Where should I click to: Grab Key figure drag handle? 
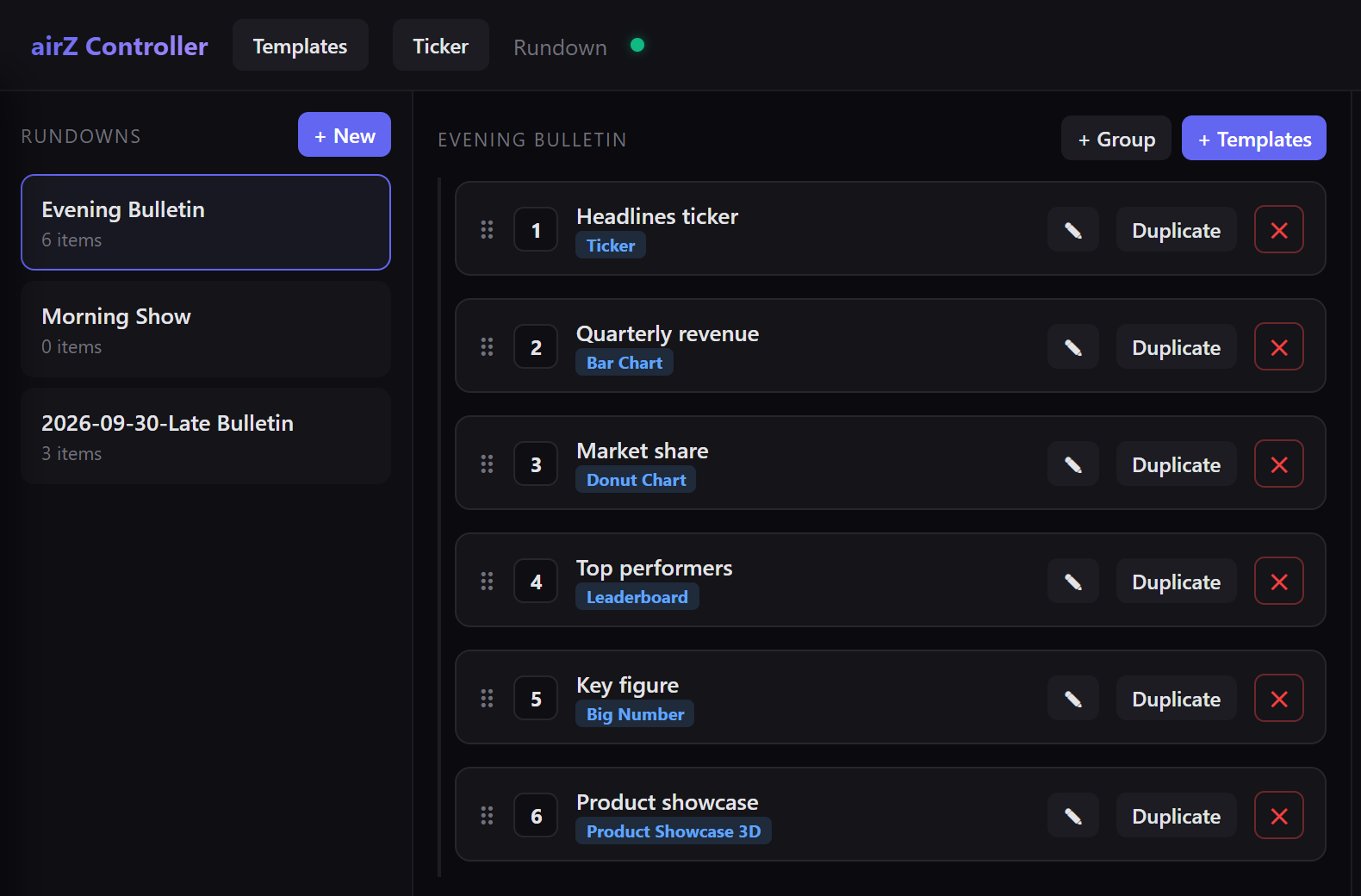point(487,699)
